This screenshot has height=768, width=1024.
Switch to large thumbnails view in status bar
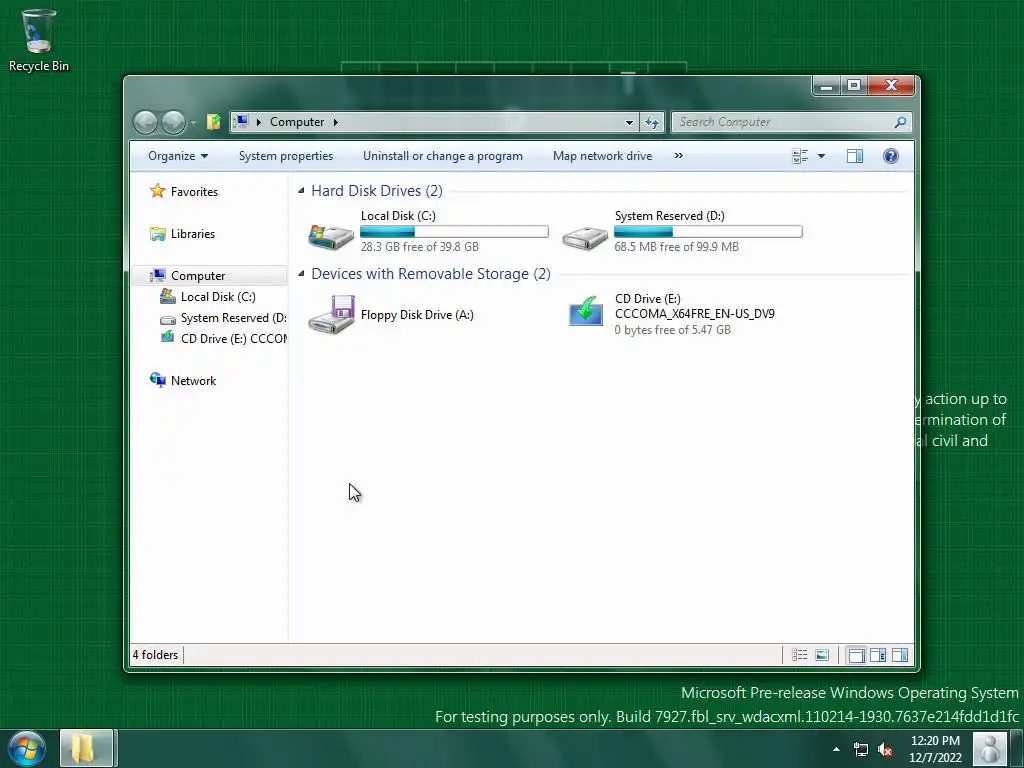[822, 655]
